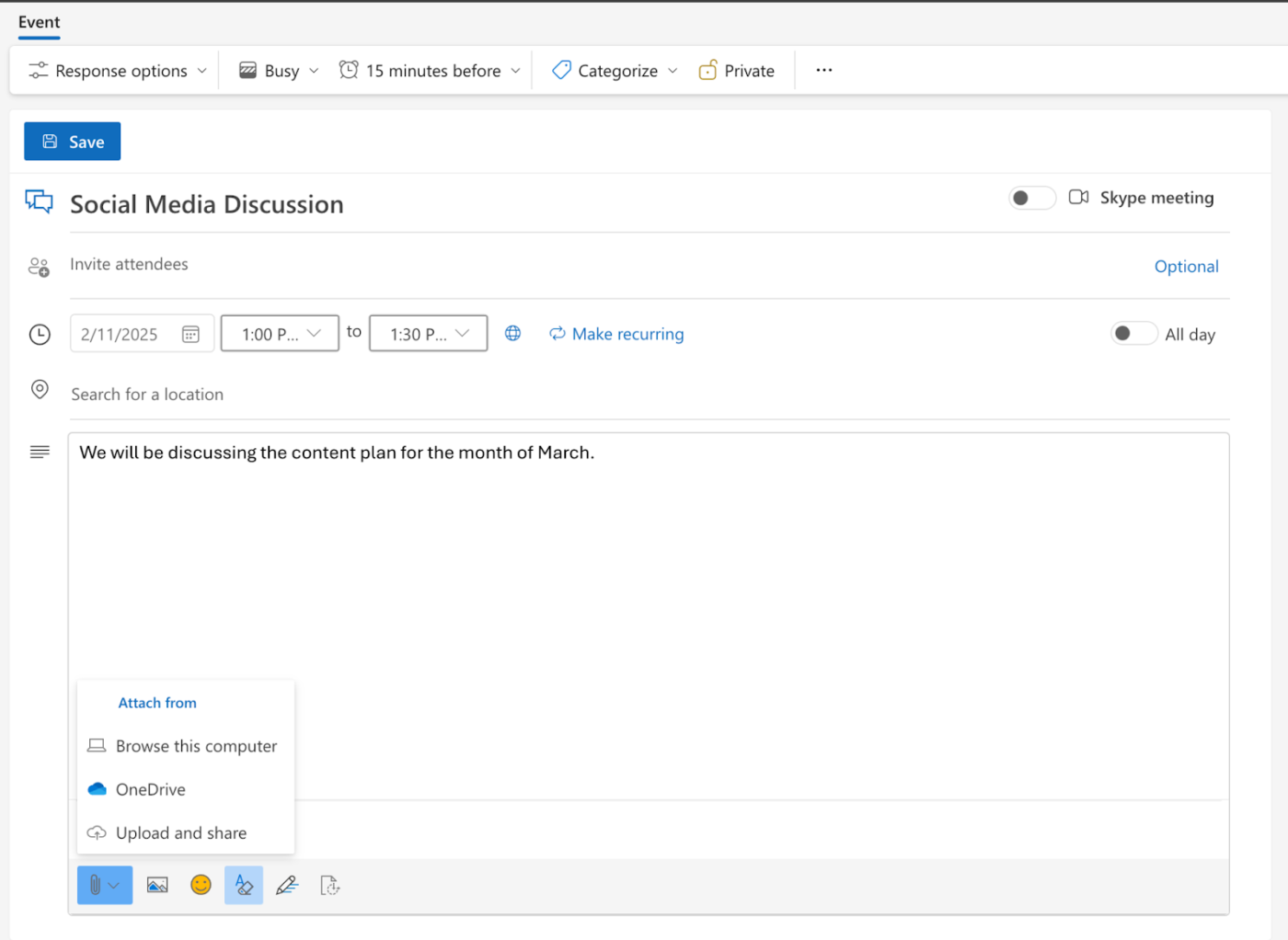Choose OneDrive in the attach menu
Viewport: 1288px width, 940px height.
point(150,789)
